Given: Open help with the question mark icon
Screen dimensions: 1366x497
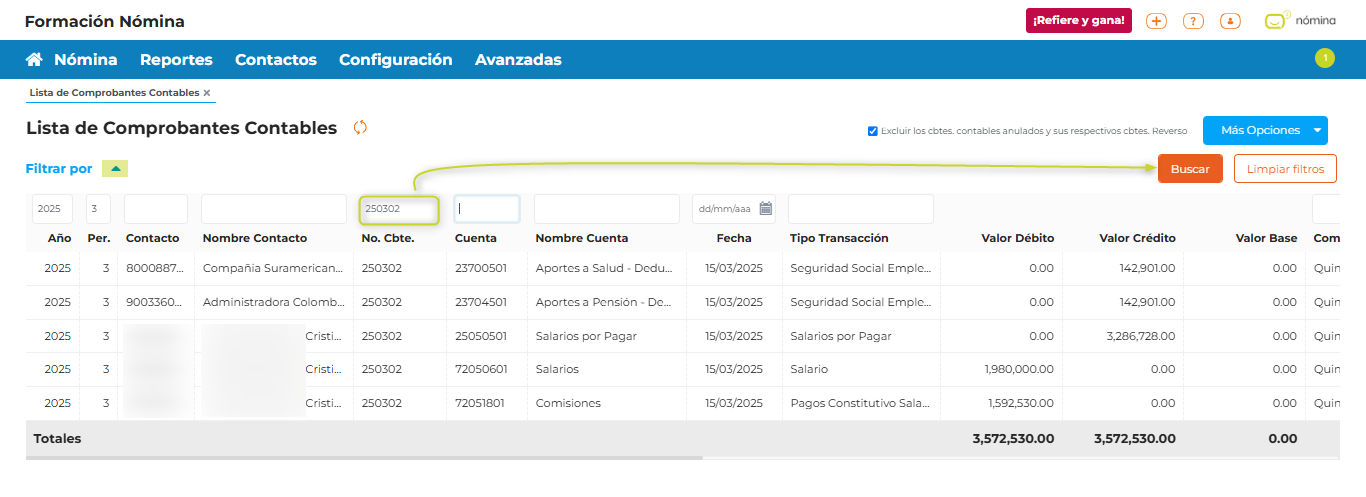Looking at the screenshot, I should (x=1193, y=21).
